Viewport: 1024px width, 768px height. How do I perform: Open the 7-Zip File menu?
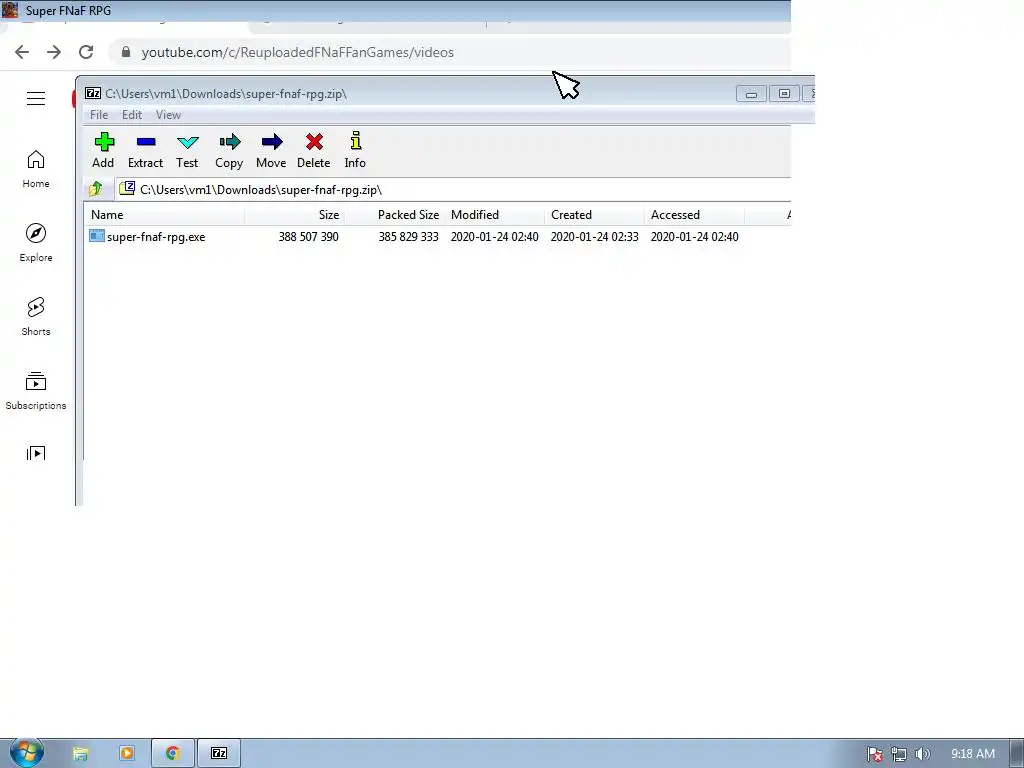pos(99,115)
